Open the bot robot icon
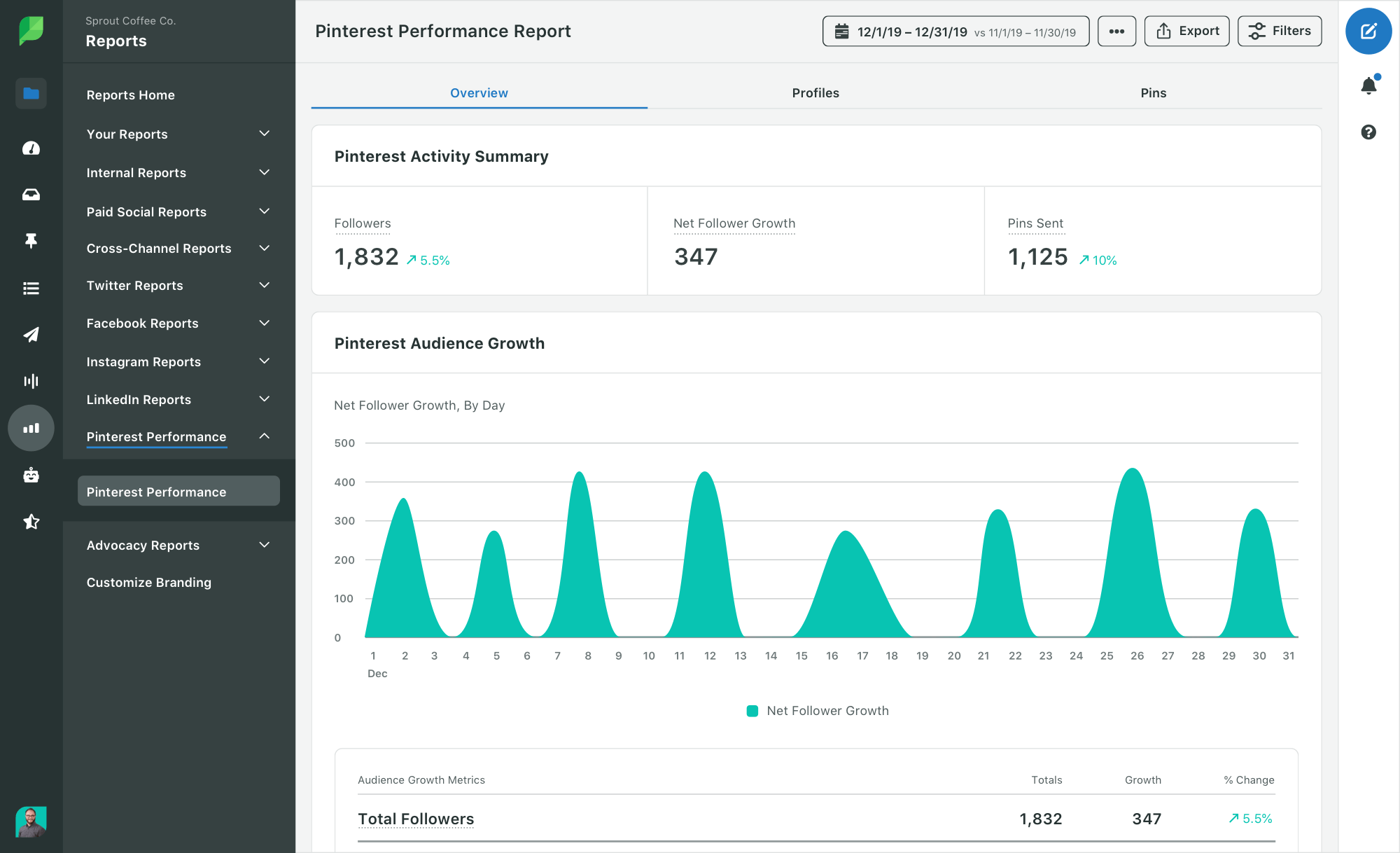Screen dimensions: 1400x853 31,476
